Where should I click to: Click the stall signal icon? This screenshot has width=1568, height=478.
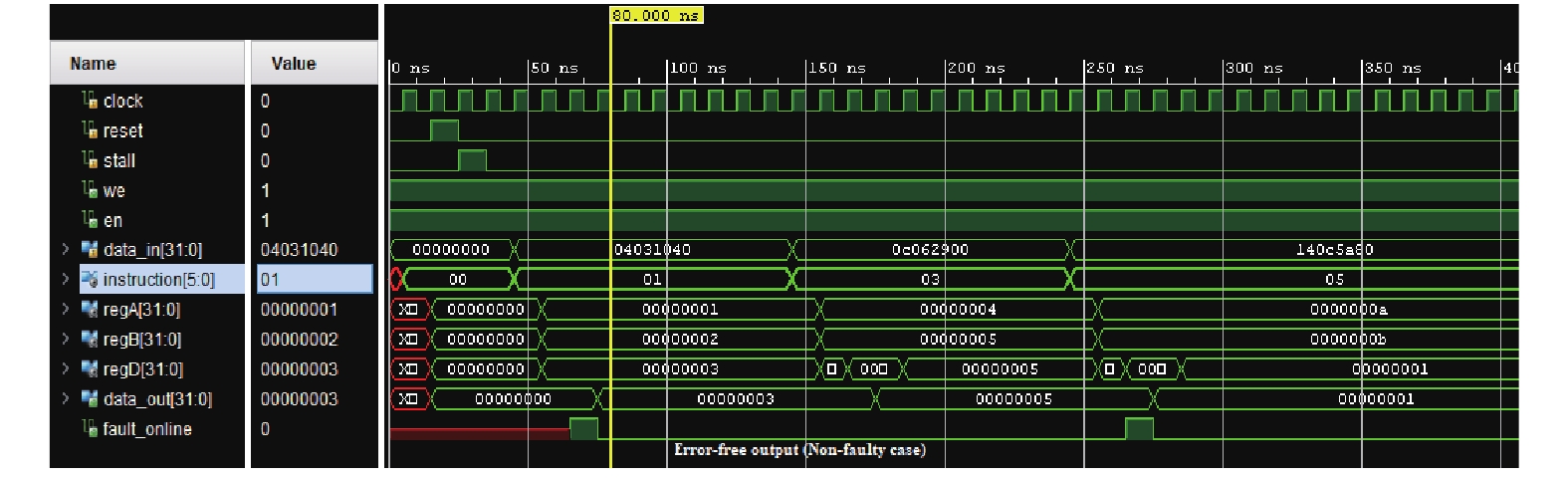90,160
